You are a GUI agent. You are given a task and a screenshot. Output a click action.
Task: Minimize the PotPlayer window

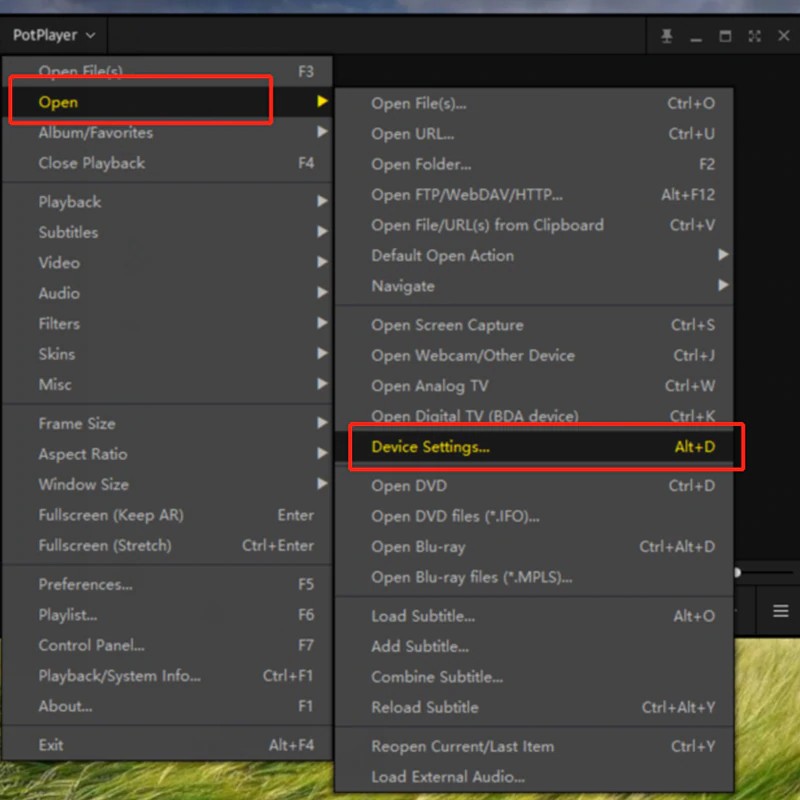697,36
